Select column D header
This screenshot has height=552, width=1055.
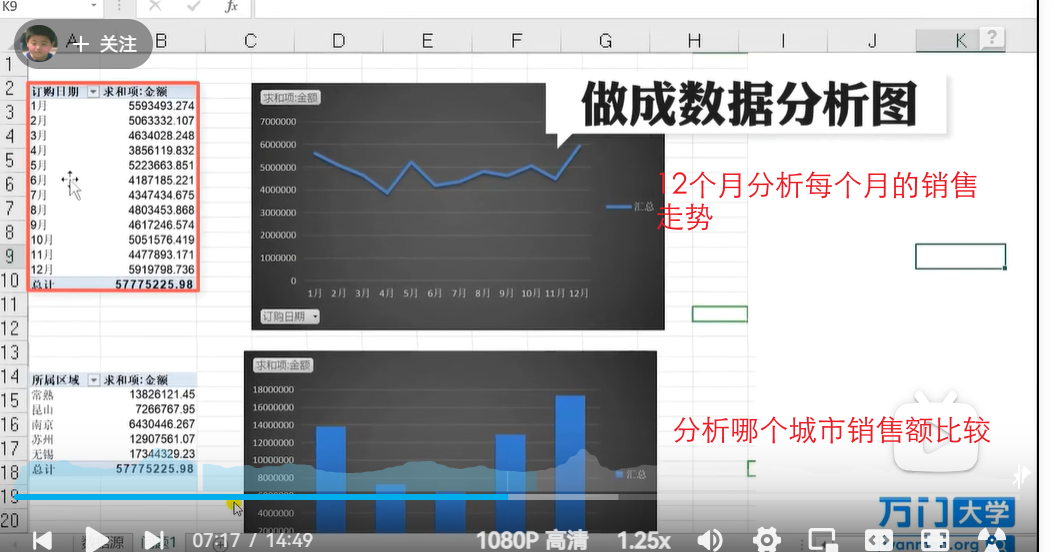338,41
